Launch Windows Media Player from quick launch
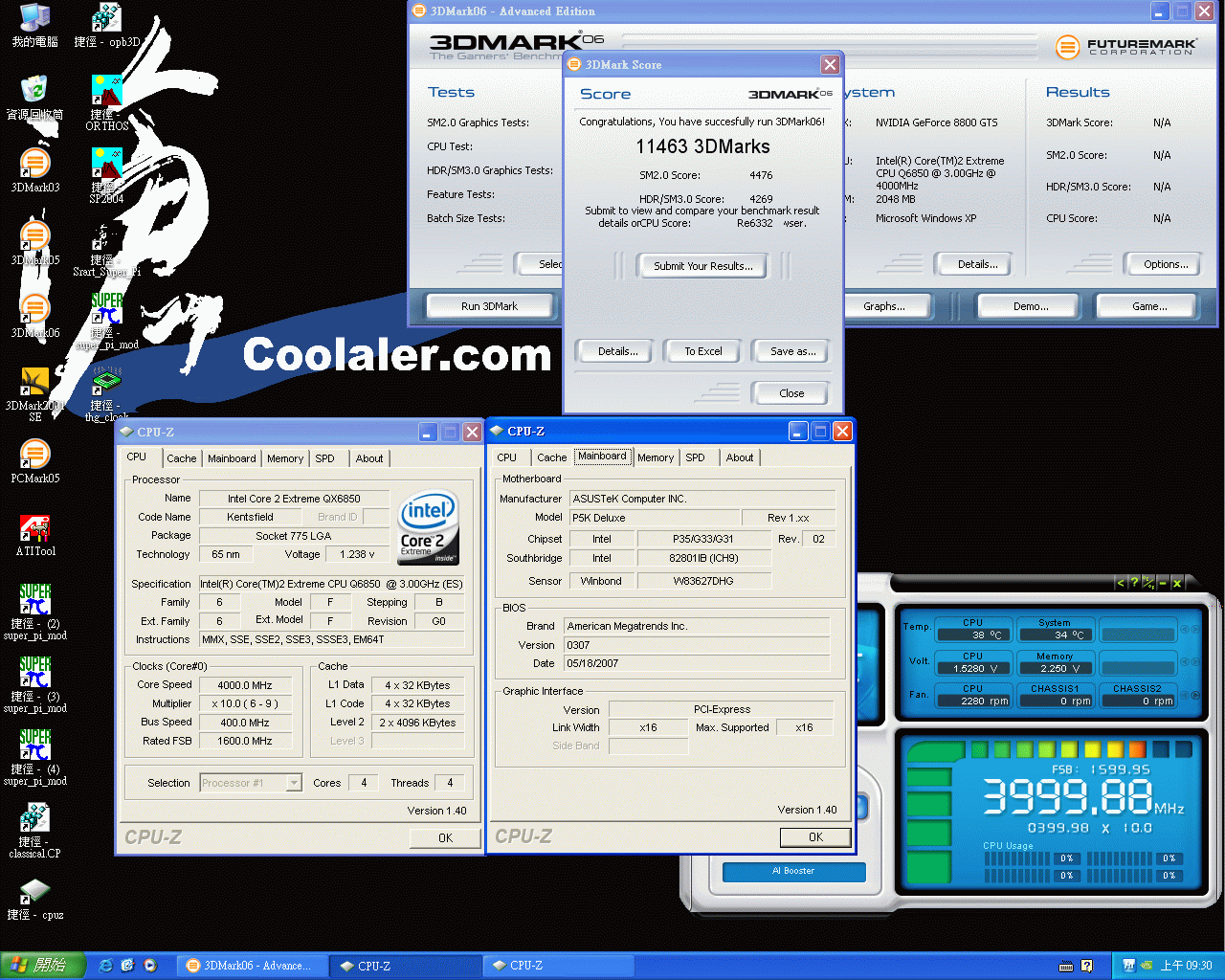 coord(150,966)
